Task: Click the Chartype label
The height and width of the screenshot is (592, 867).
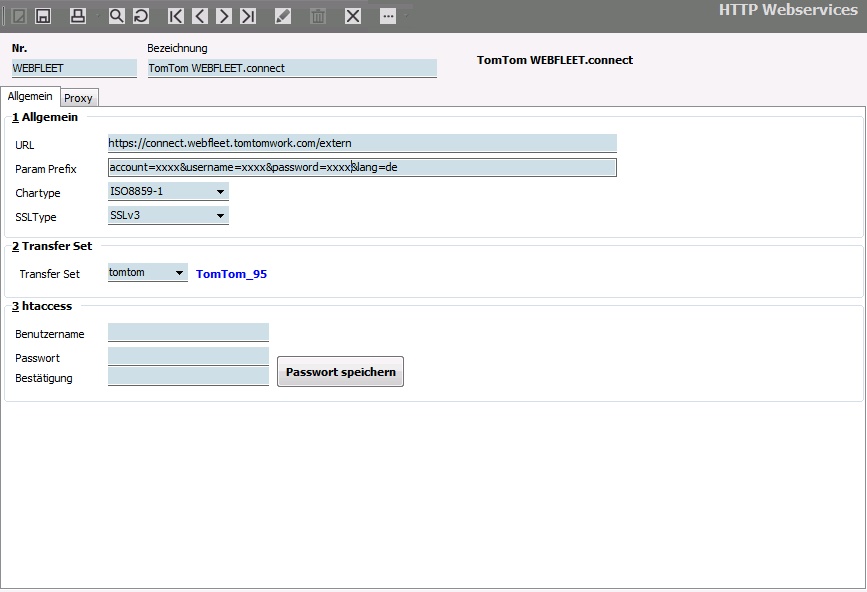Action: click(38, 193)
